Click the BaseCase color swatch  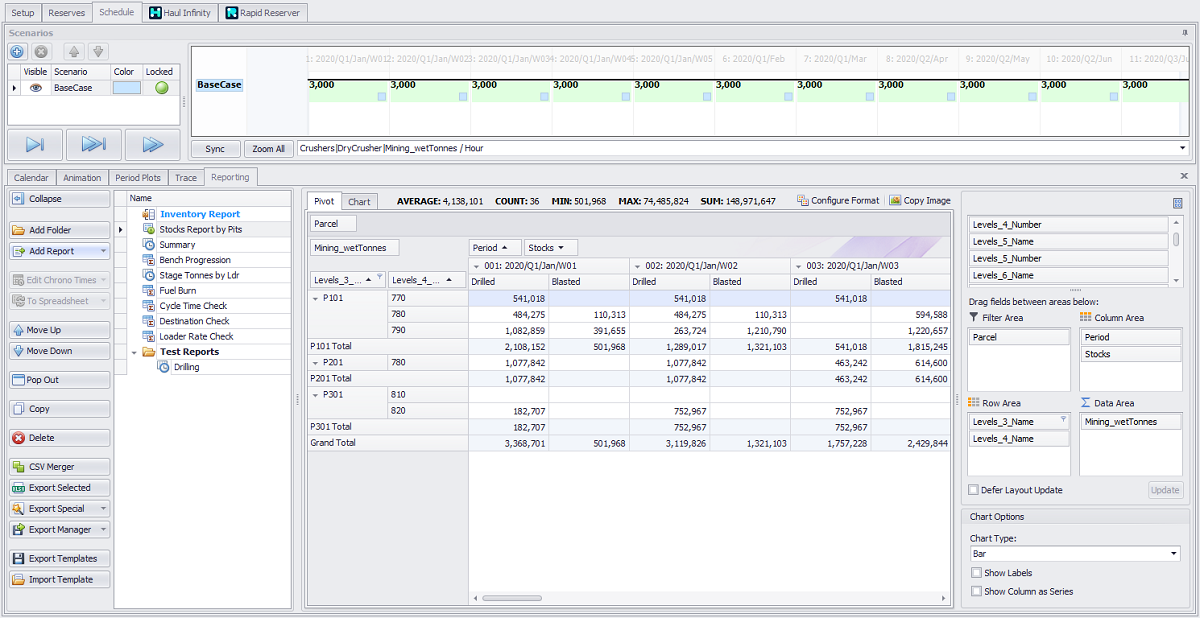(127, 88)
